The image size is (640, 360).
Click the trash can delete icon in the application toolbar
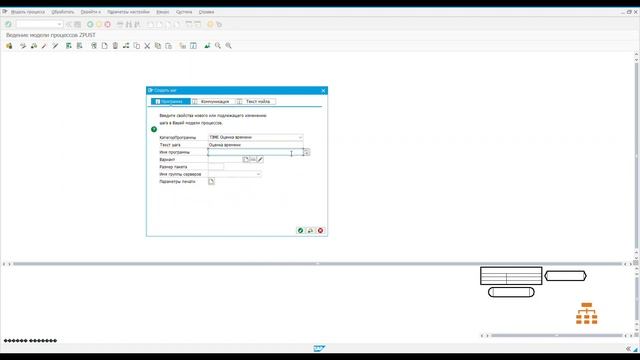(116, 46)
